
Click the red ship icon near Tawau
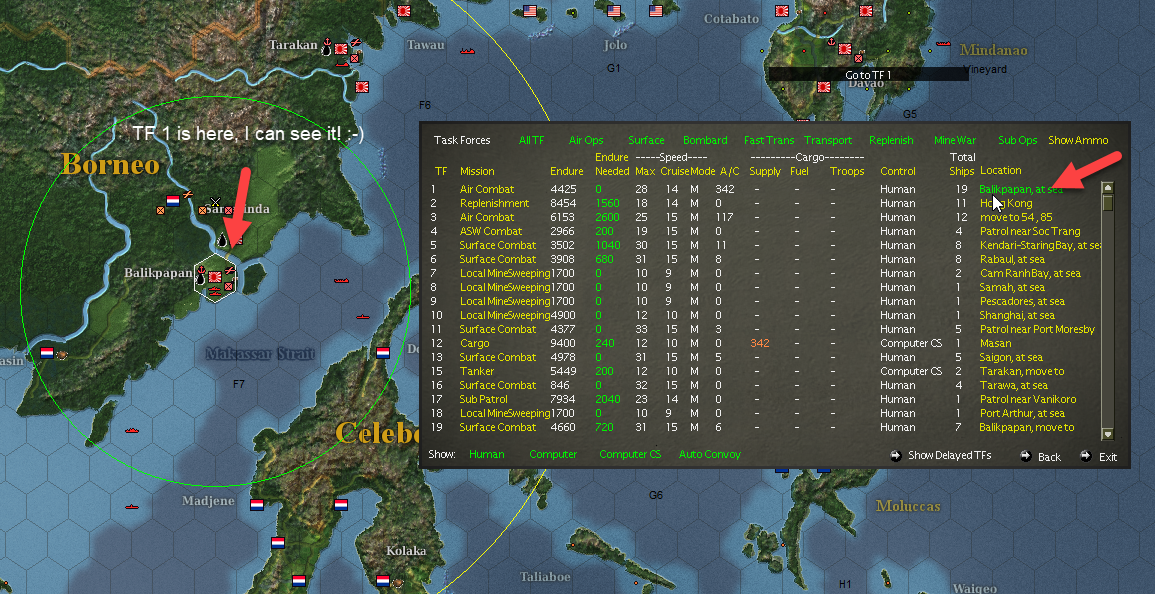click(x=466, y=52)
